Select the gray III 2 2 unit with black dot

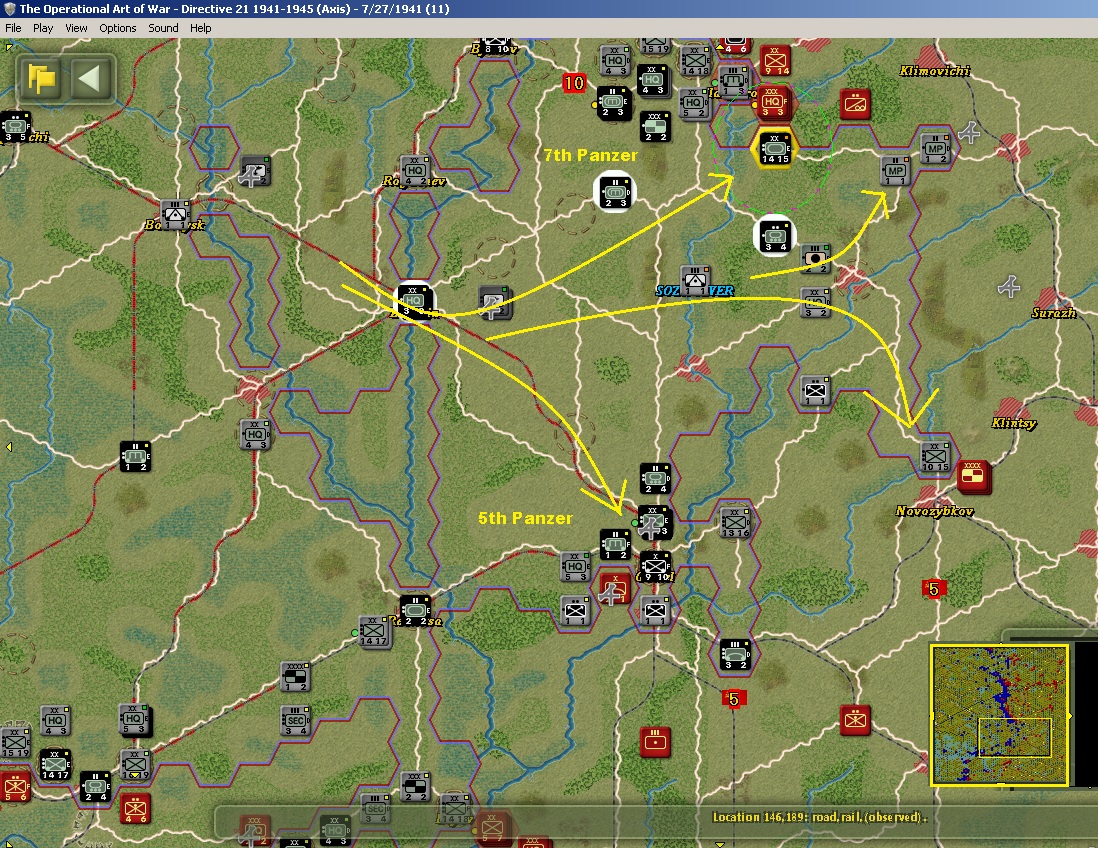tap(815, 258)
